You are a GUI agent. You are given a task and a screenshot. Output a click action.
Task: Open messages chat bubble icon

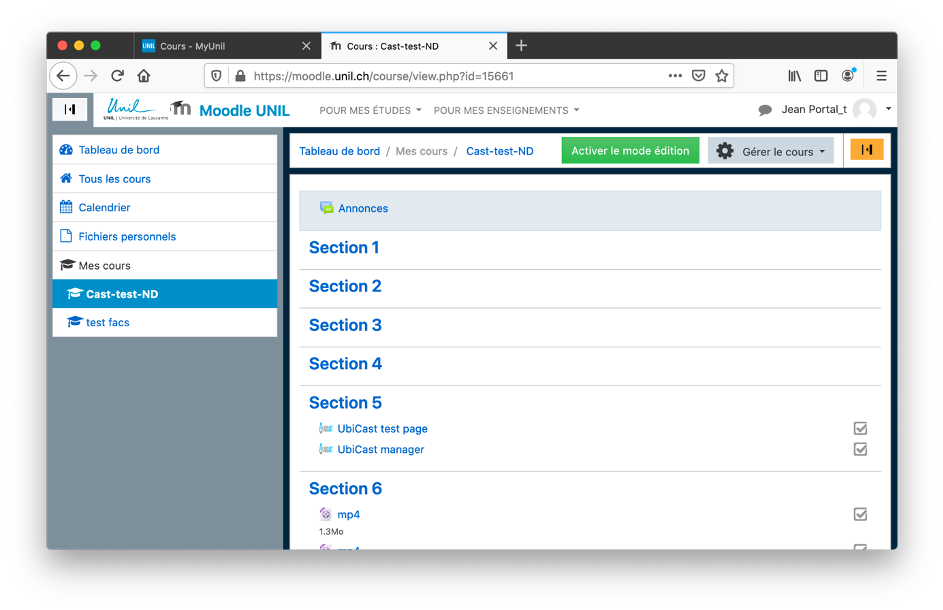765,110
